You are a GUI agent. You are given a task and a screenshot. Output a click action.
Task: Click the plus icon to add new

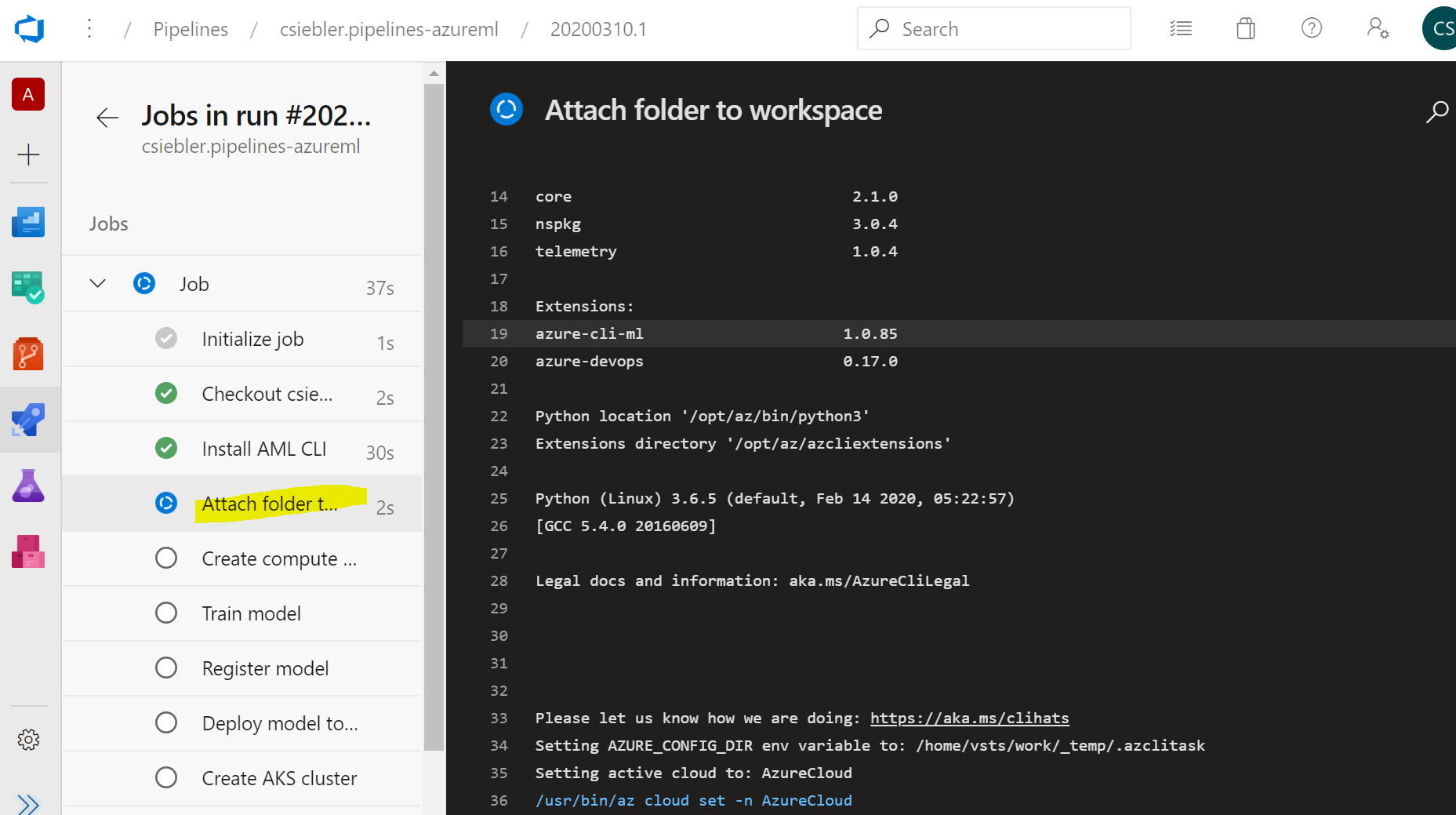pyautogui.click(x=28, y=154)
